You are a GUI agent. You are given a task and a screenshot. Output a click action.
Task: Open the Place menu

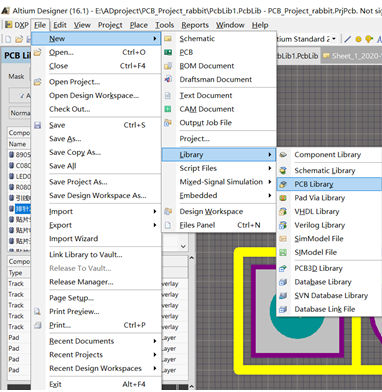[x=139, y=25]
